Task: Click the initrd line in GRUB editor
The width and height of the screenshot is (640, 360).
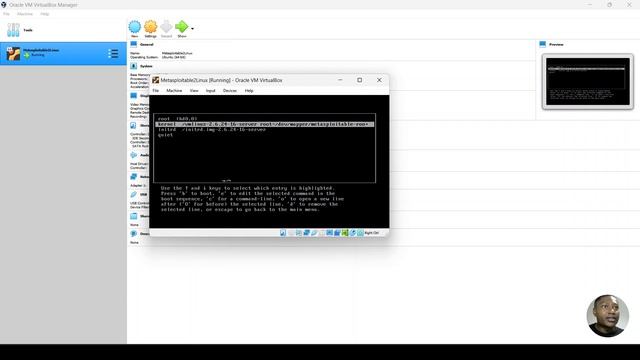Action: click(x=212, y=129)
